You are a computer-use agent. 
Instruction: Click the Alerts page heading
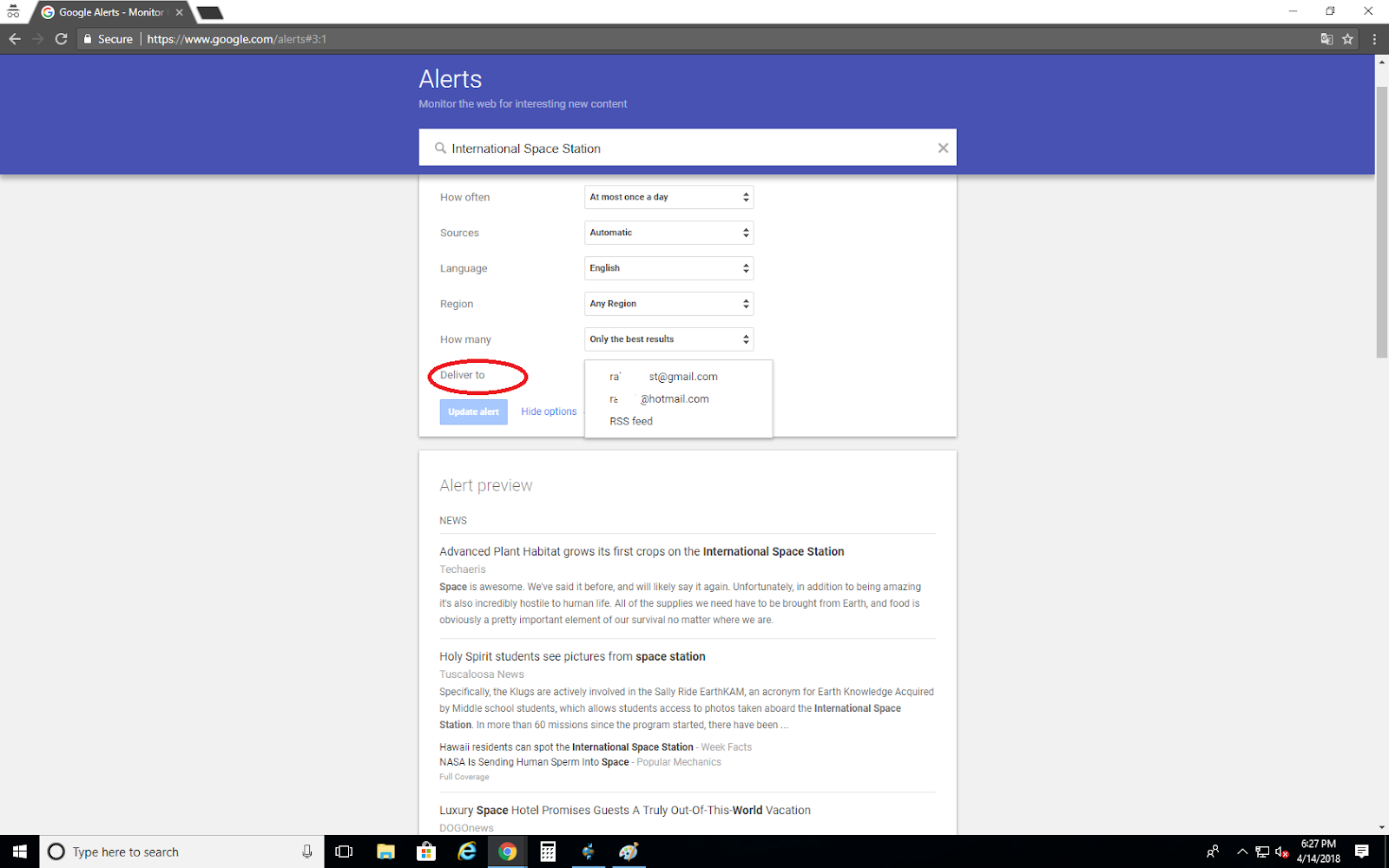click(451, 79)
